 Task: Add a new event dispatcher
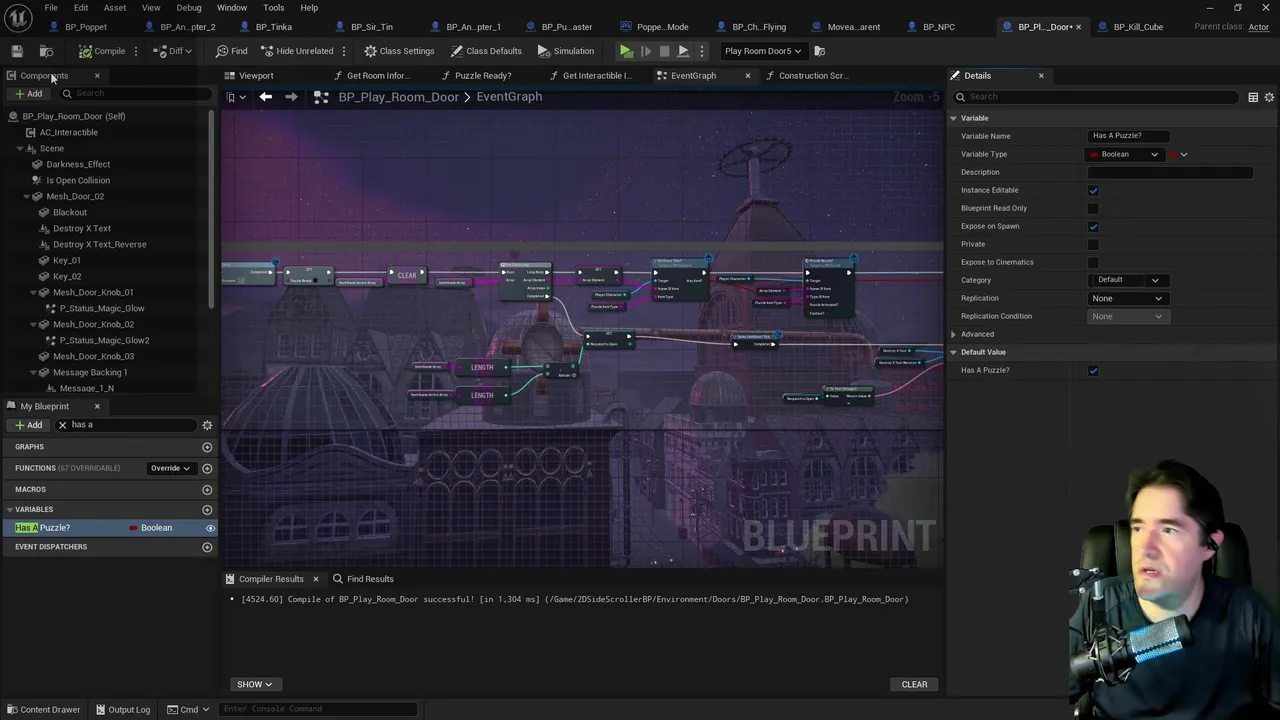(x=207, y=547)
